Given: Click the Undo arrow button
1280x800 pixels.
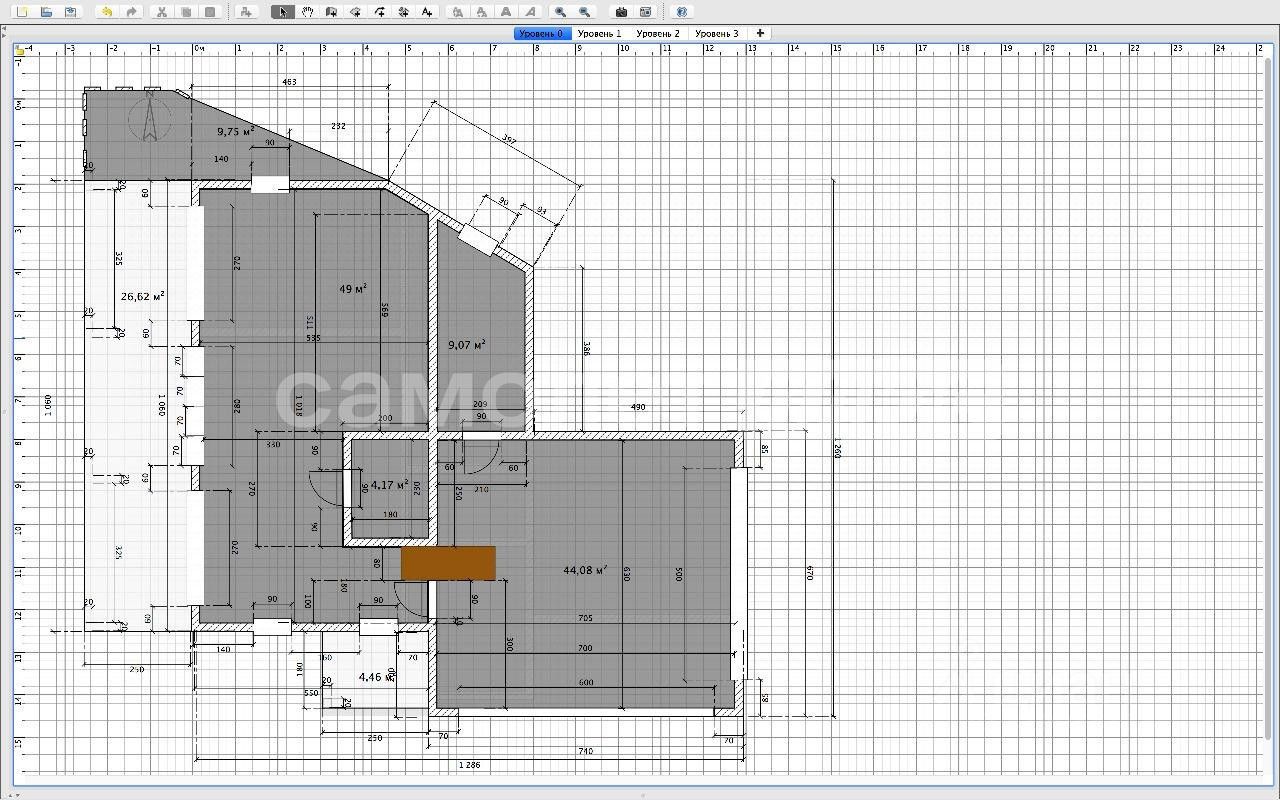Looking at the screenshot, I should (x=107, y=12).
